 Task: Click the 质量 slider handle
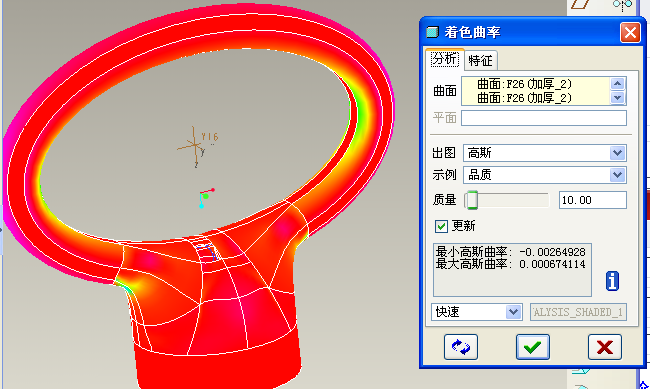pyautogui.click(x=471, y=200)
